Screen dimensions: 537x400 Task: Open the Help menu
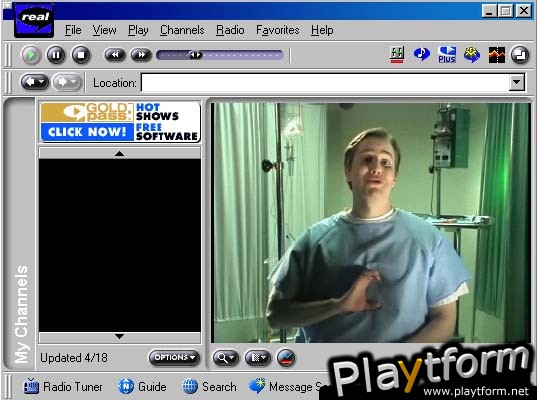click(x=322, y=30)
